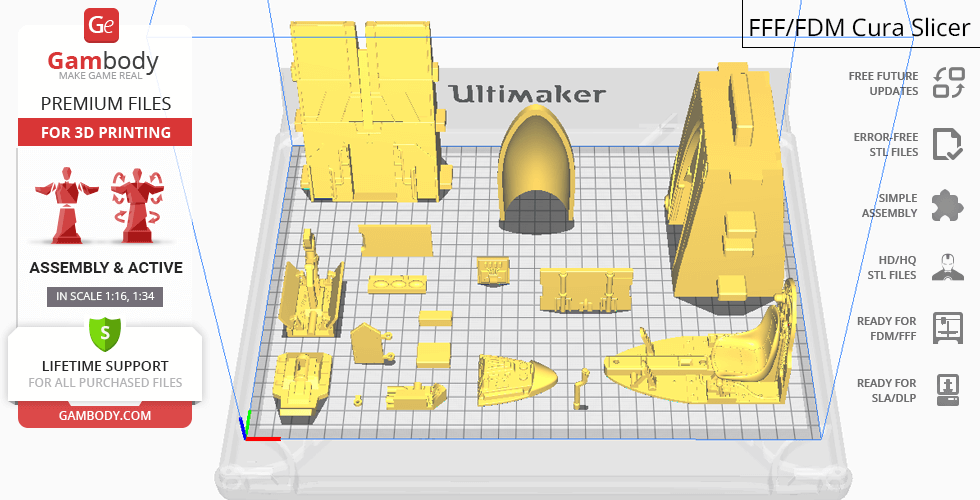Click the HD/HQ STL FILES label
This screenshot has width=980, height=500.
(891, 268)
